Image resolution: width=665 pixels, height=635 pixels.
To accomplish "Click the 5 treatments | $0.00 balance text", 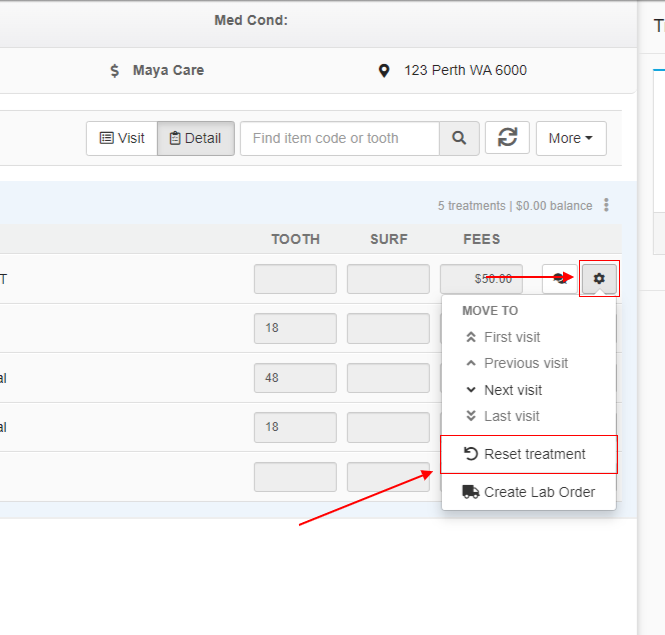I will point(515,206).
